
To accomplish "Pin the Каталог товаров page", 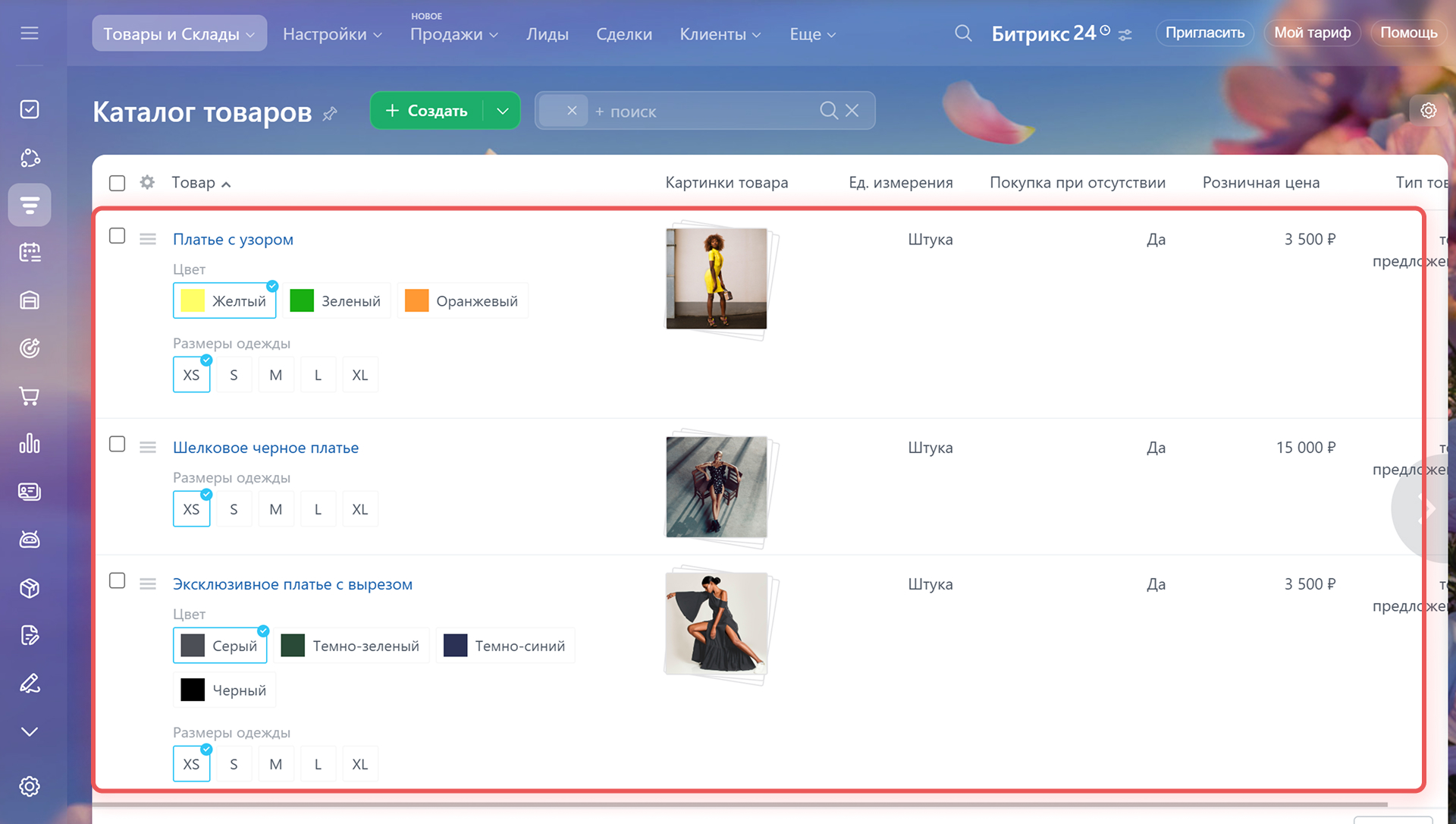I will [x=329, y=114].
